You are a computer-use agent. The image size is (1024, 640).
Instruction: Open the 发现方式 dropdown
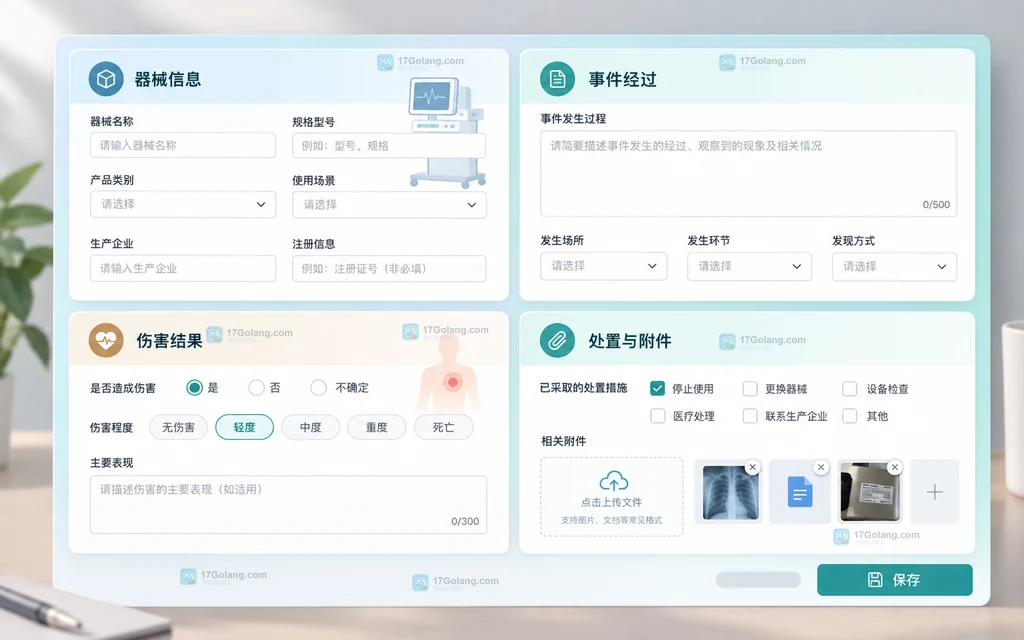[x=894, y=266]
